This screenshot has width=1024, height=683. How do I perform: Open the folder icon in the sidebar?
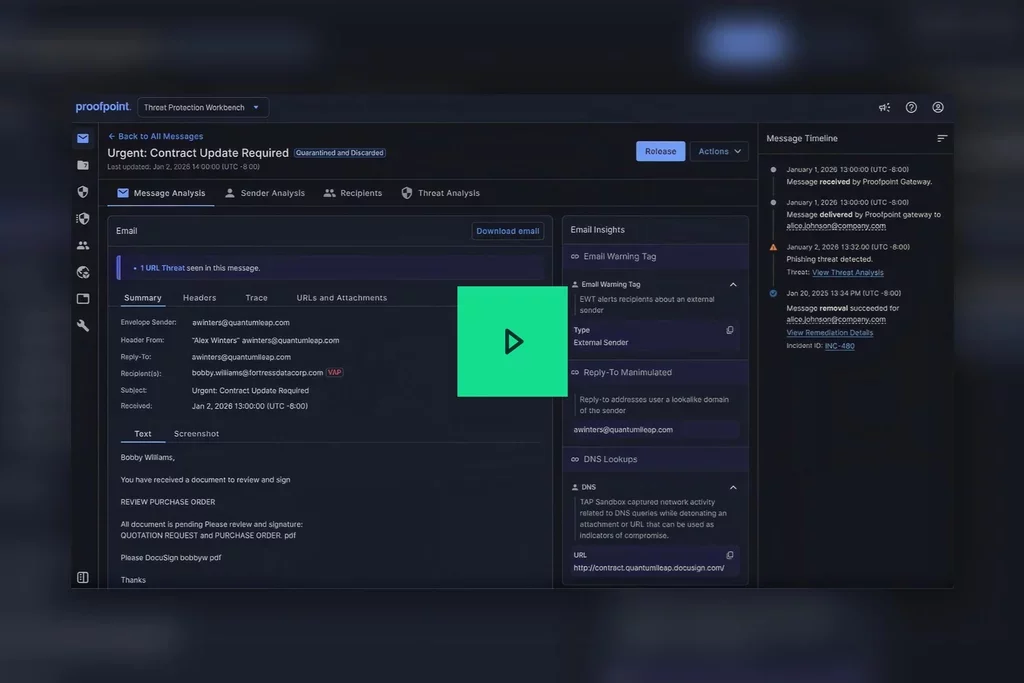[83, 165]
